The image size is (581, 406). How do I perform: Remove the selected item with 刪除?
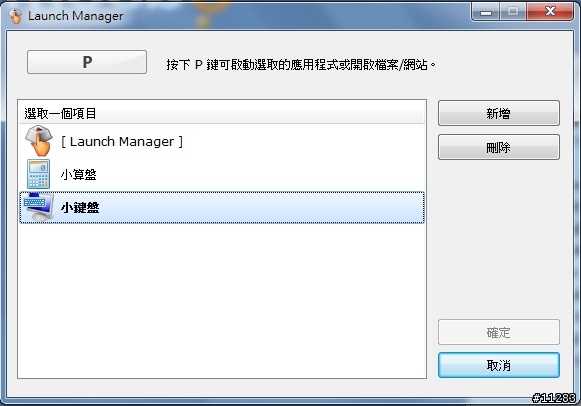coord(499,147)
